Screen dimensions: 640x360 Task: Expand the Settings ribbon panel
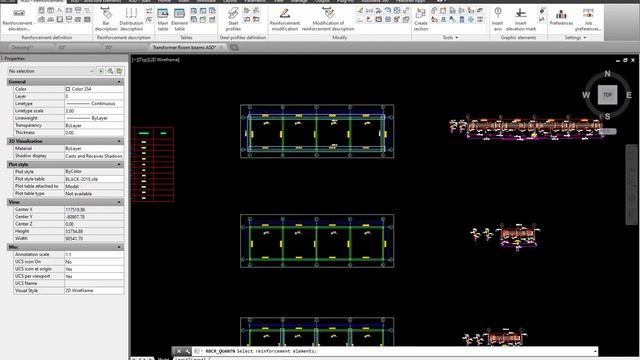576,38
